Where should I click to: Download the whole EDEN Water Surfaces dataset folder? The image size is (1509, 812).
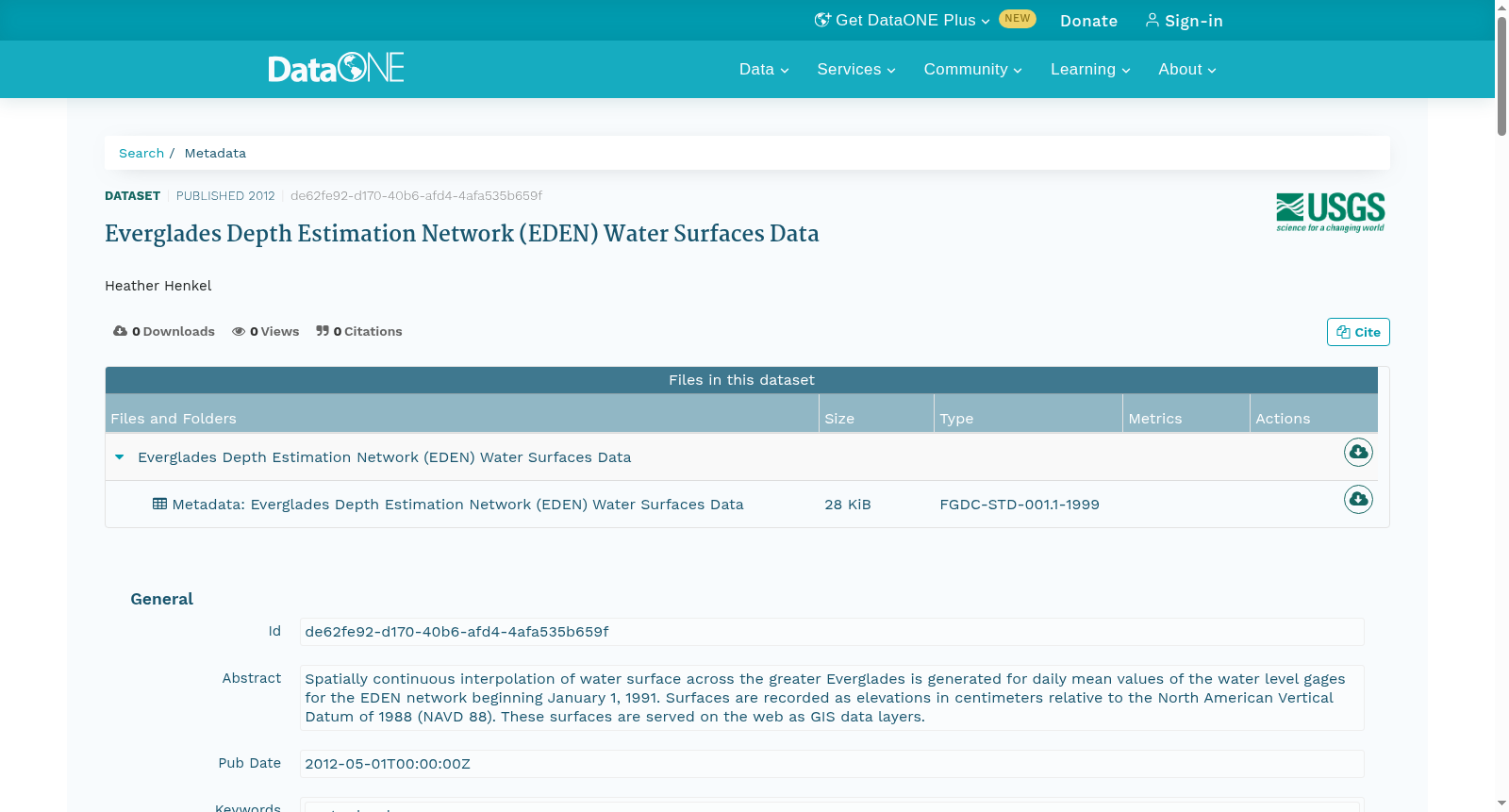[x=1358, y=453]
